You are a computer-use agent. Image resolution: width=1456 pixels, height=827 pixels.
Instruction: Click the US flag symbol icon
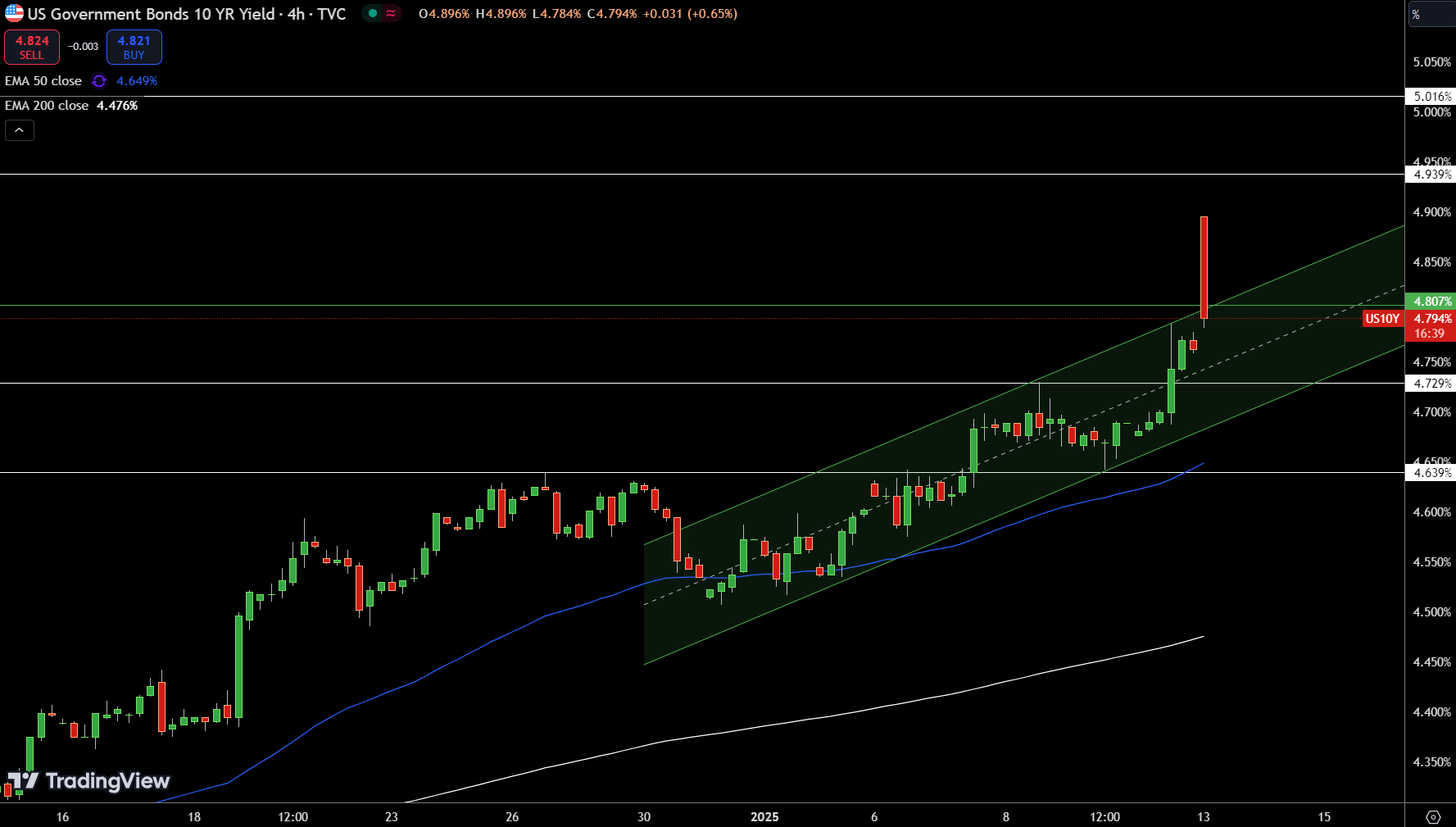click(x=14, y=14)
